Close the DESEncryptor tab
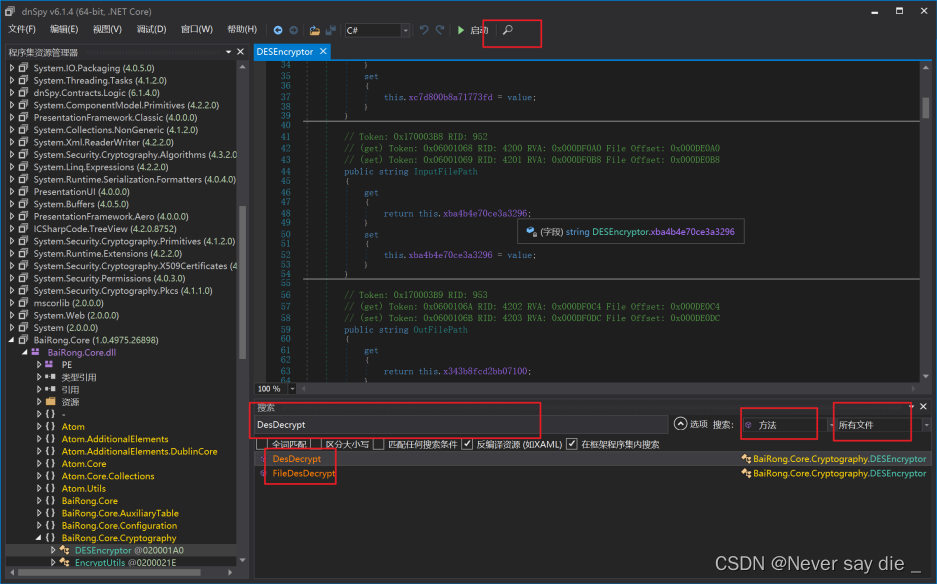 (x=323, y=51)
